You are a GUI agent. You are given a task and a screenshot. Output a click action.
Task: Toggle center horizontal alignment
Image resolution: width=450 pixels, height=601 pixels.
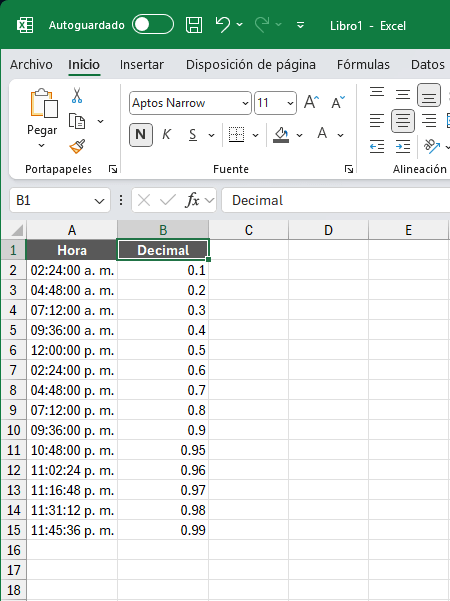click(x=403, y=121)
